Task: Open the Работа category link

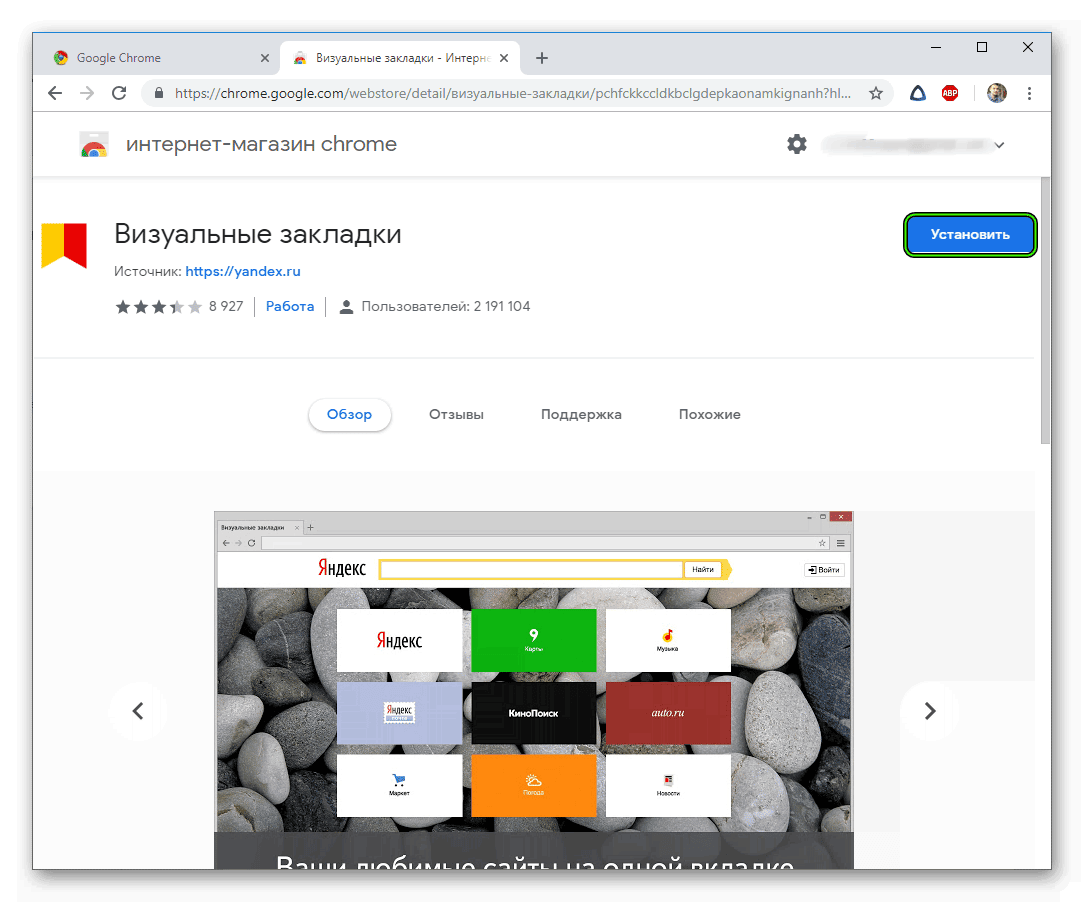Action: click(290, 306)
